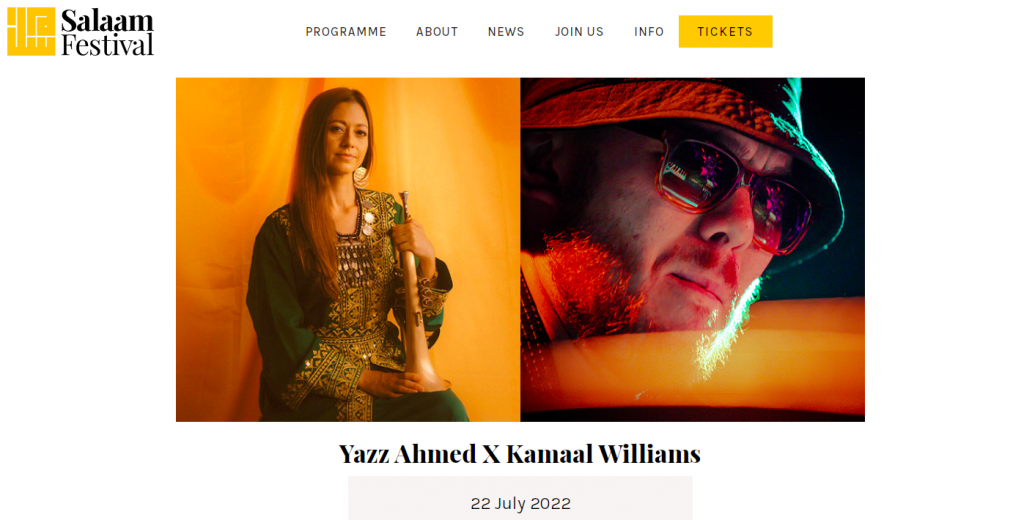Click the Yazz Ahmed name in the heading
The image size is (1024, 520).
408,454
